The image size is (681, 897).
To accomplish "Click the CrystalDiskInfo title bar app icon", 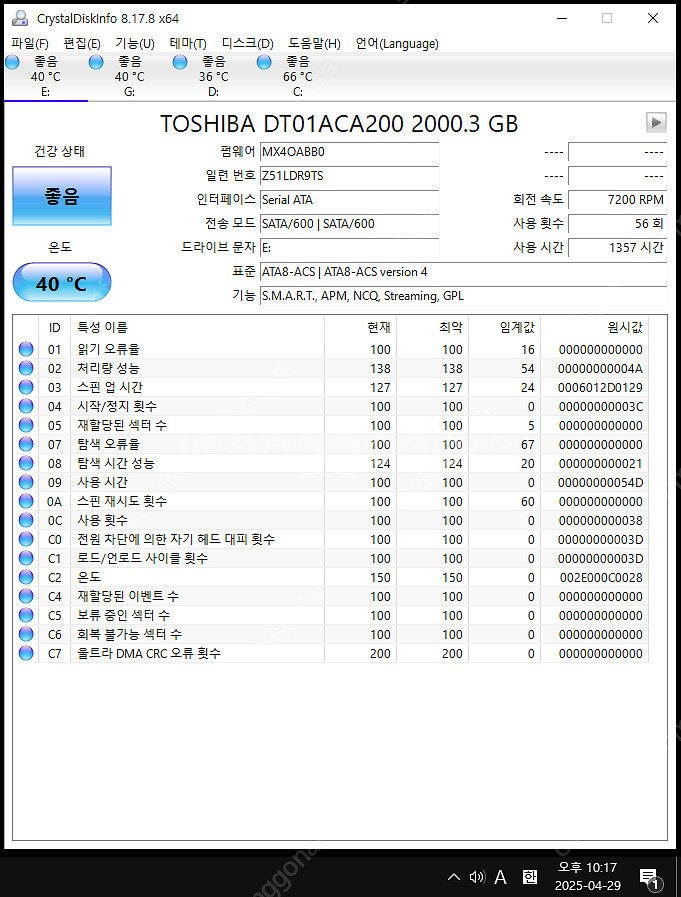I will coord(20,18).
